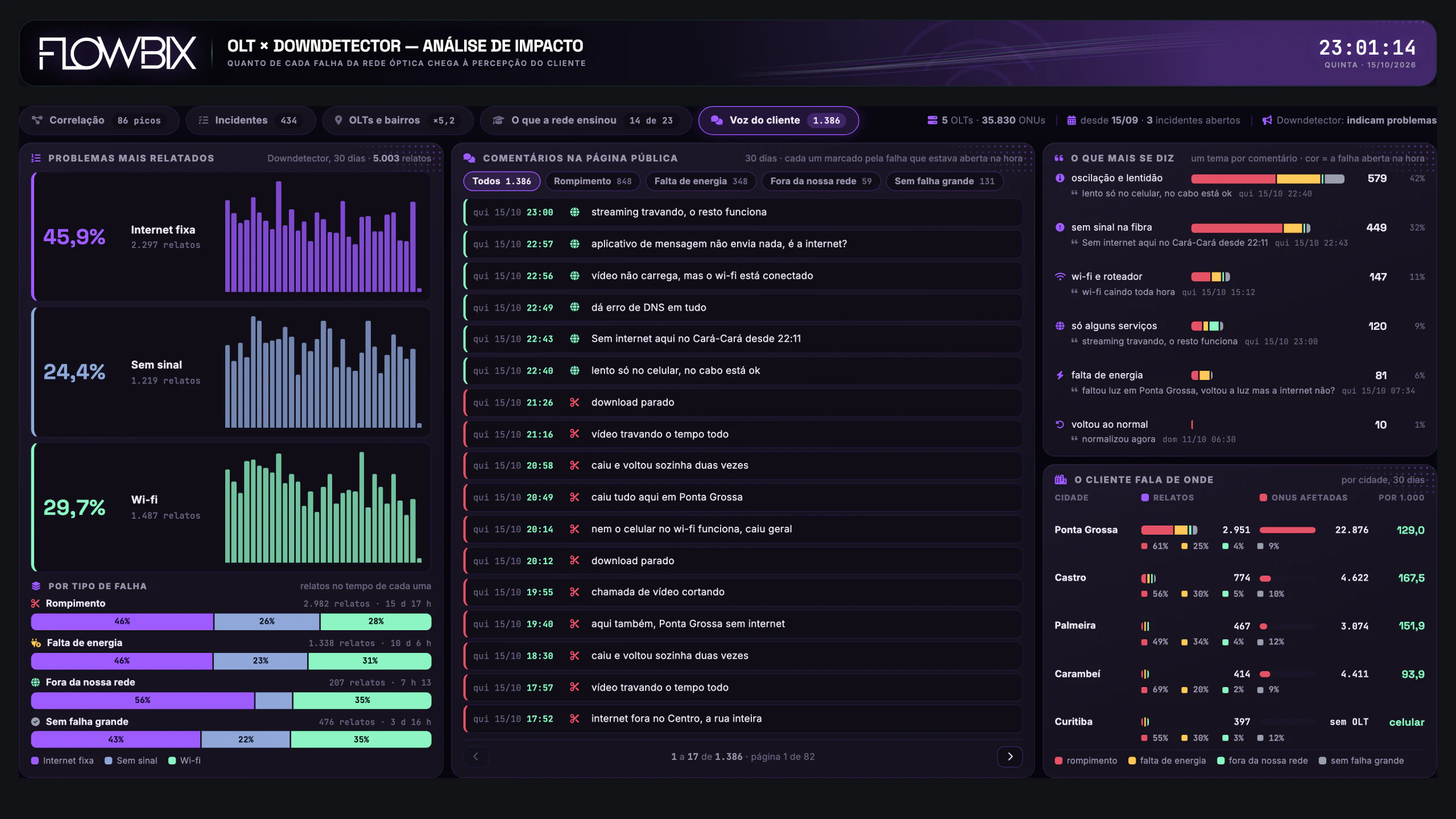Click the Rompimento scissors icon in failure types
The width and height of the screenshot is (1456, 819).
(x=35, y=603)
